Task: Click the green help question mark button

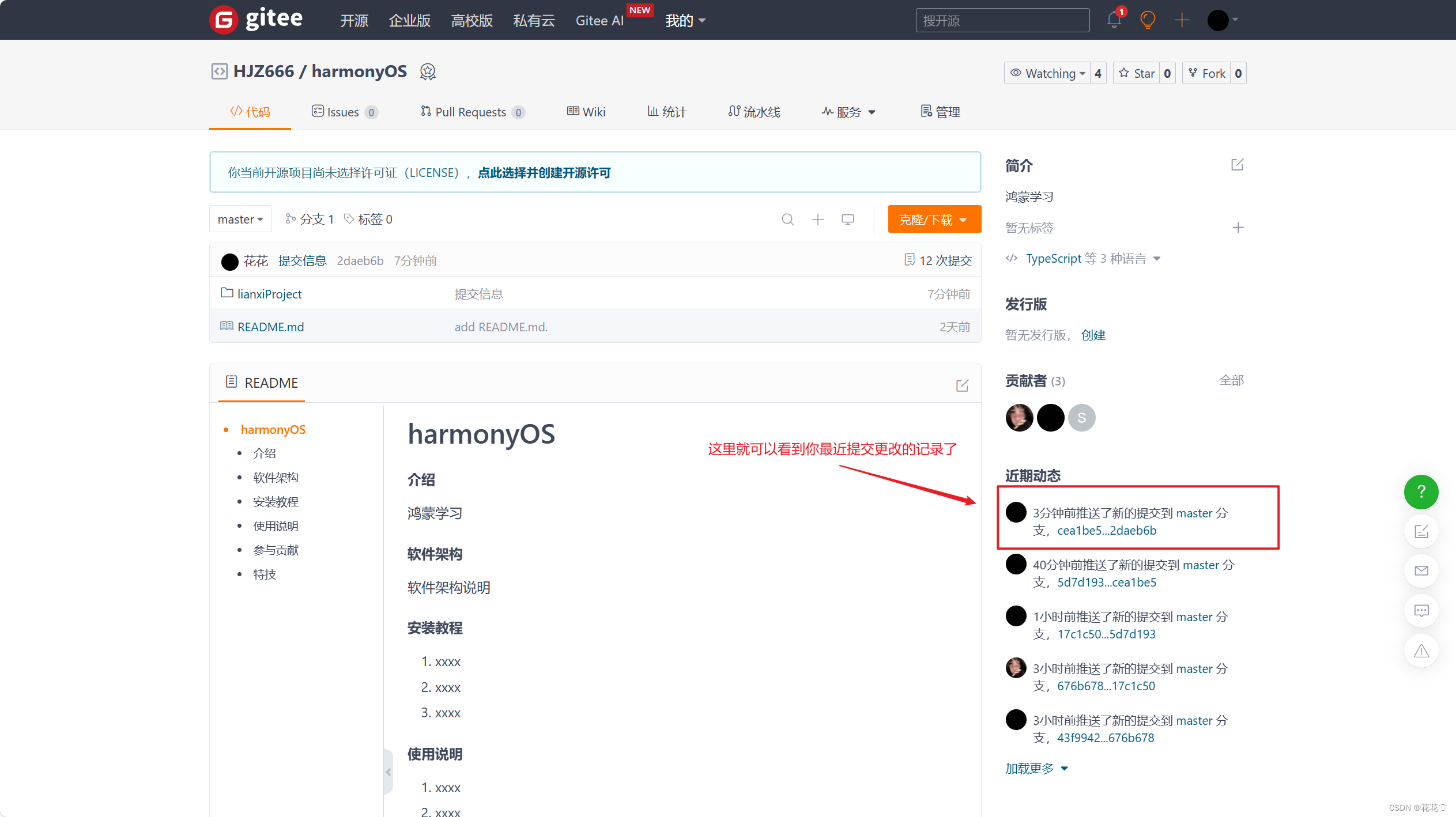Action: [1421, 492]
